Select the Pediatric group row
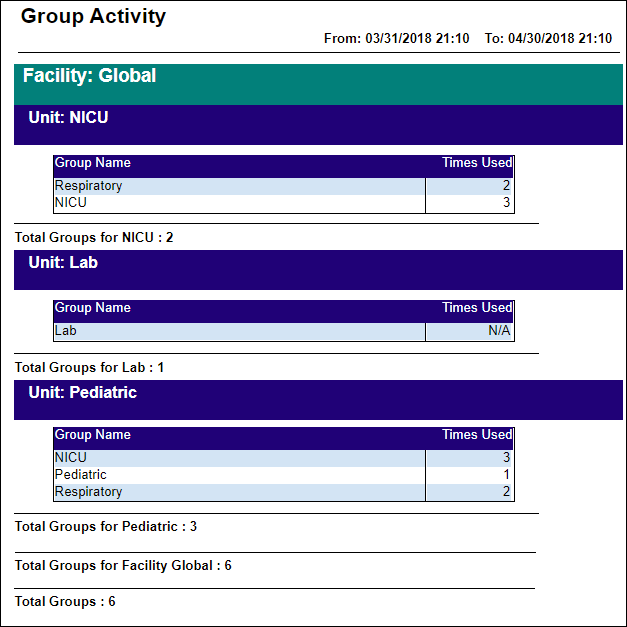This screenshot has height=627, width=627. click(284, 475)
